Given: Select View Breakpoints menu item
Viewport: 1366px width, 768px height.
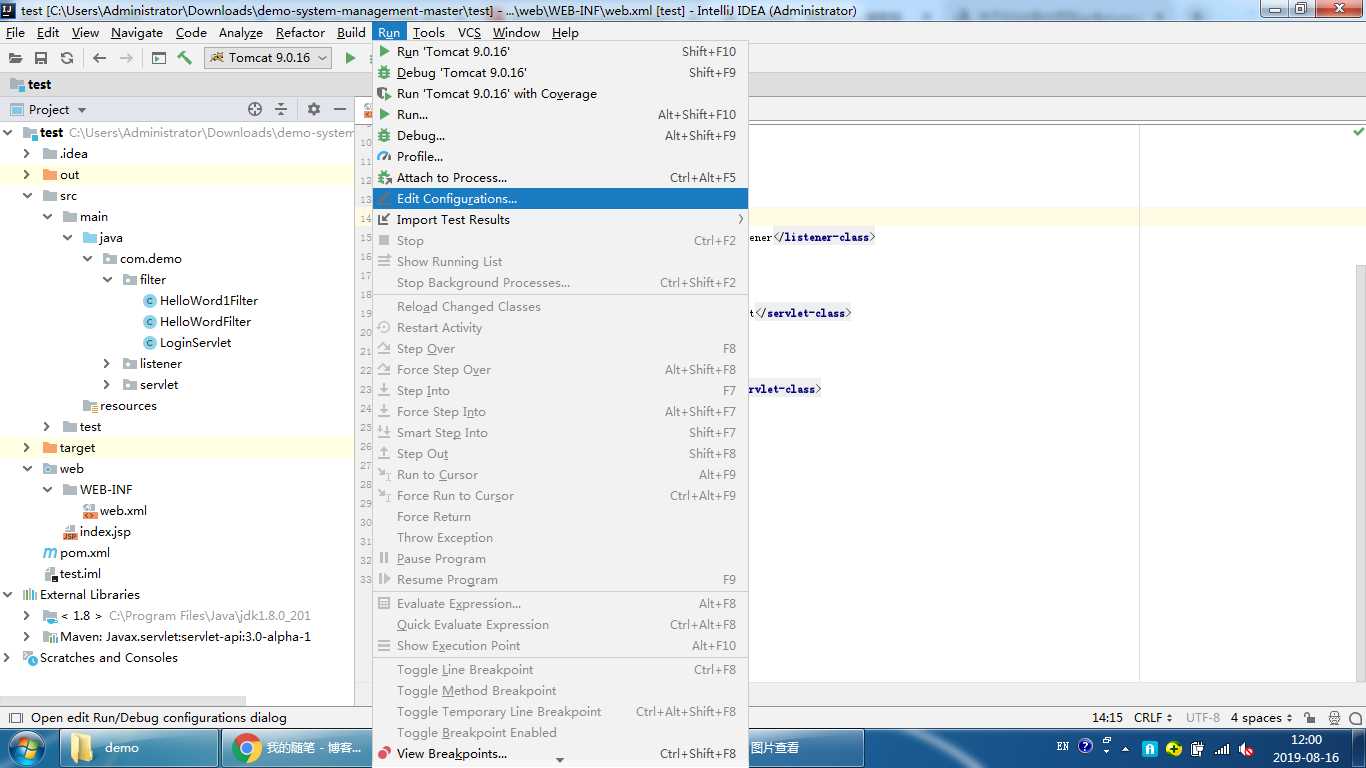Looking at the screenshot, I should pos(560,753).
